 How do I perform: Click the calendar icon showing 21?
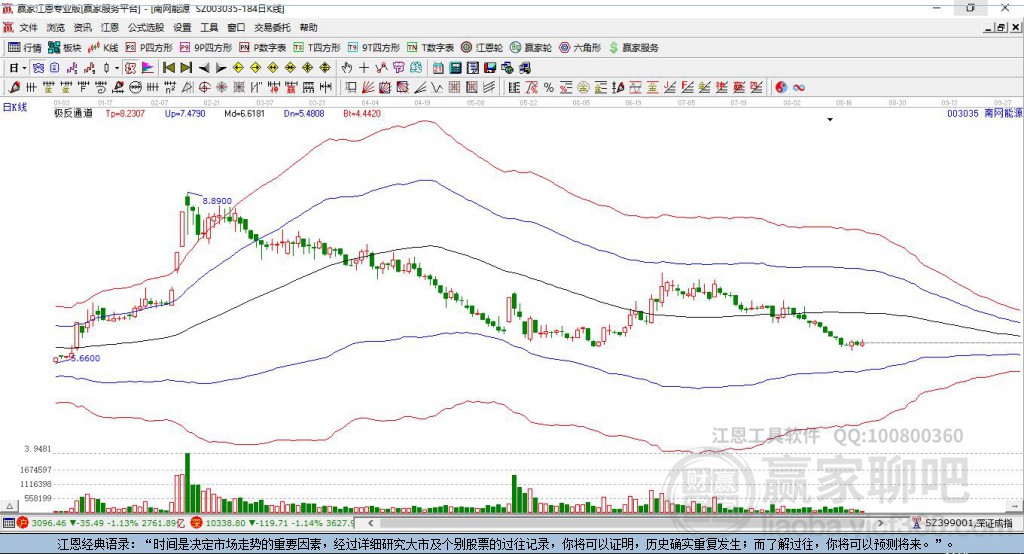(438, 68)
